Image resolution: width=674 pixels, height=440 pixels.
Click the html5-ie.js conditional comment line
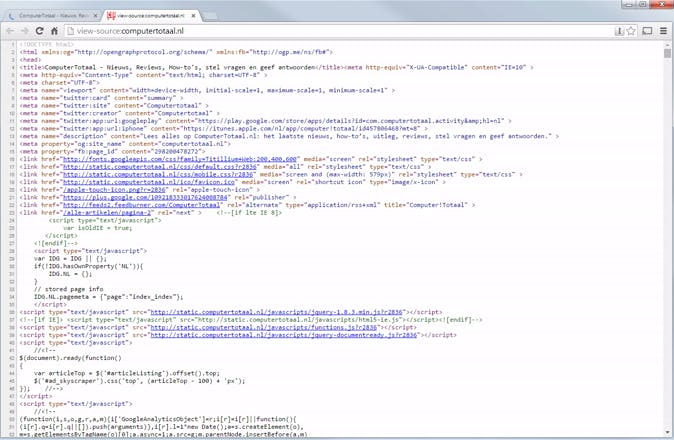pos(251,320)
